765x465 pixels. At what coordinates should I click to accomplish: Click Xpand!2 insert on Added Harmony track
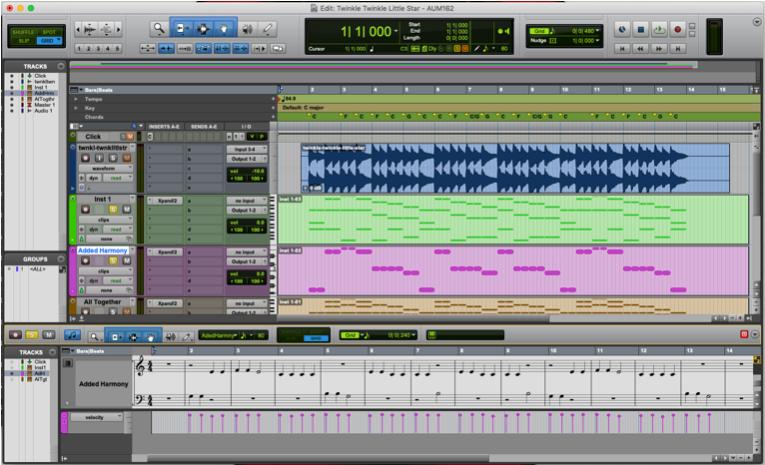(x=165, y=252)
